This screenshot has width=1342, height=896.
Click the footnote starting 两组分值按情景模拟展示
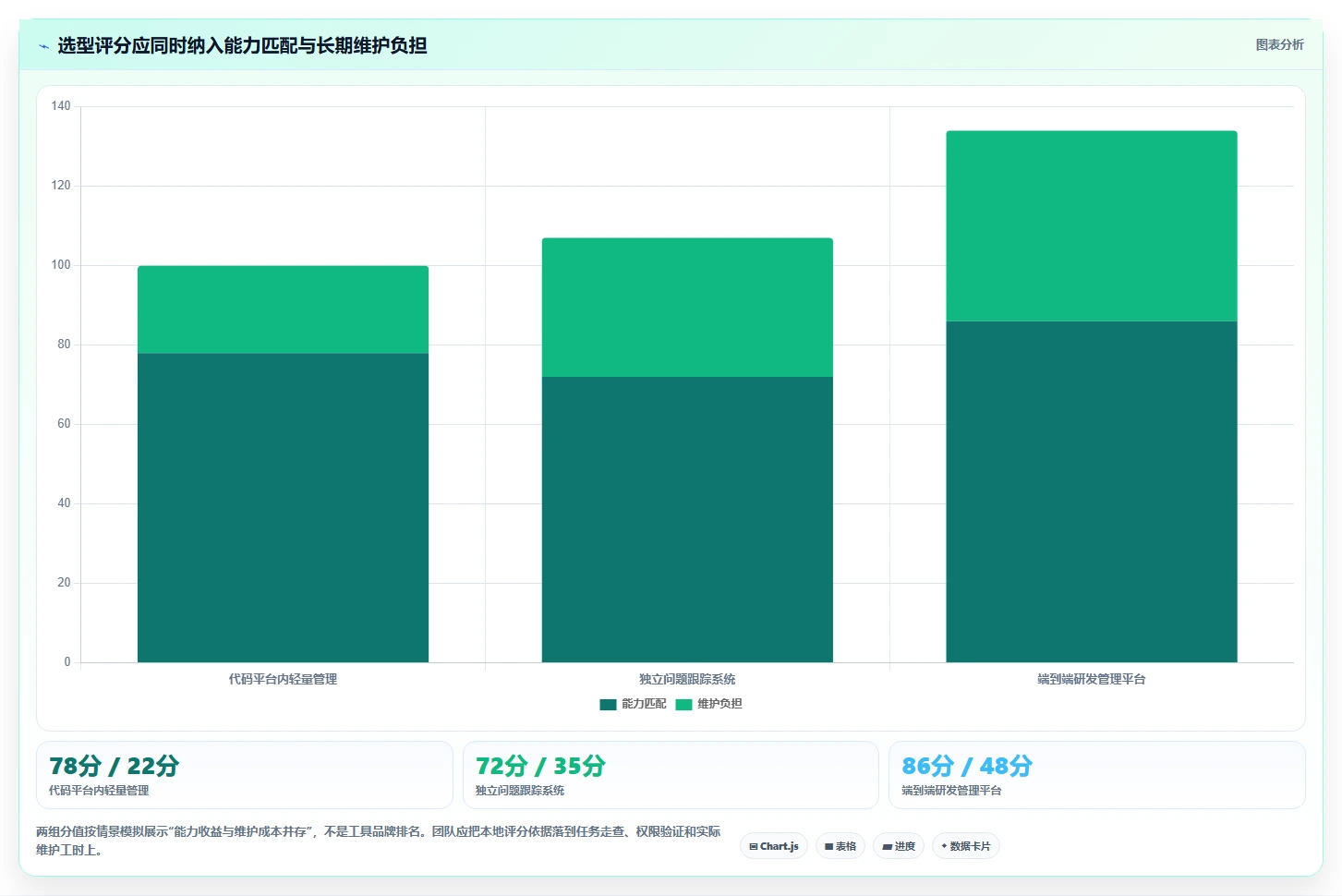[x=379, y=841]
